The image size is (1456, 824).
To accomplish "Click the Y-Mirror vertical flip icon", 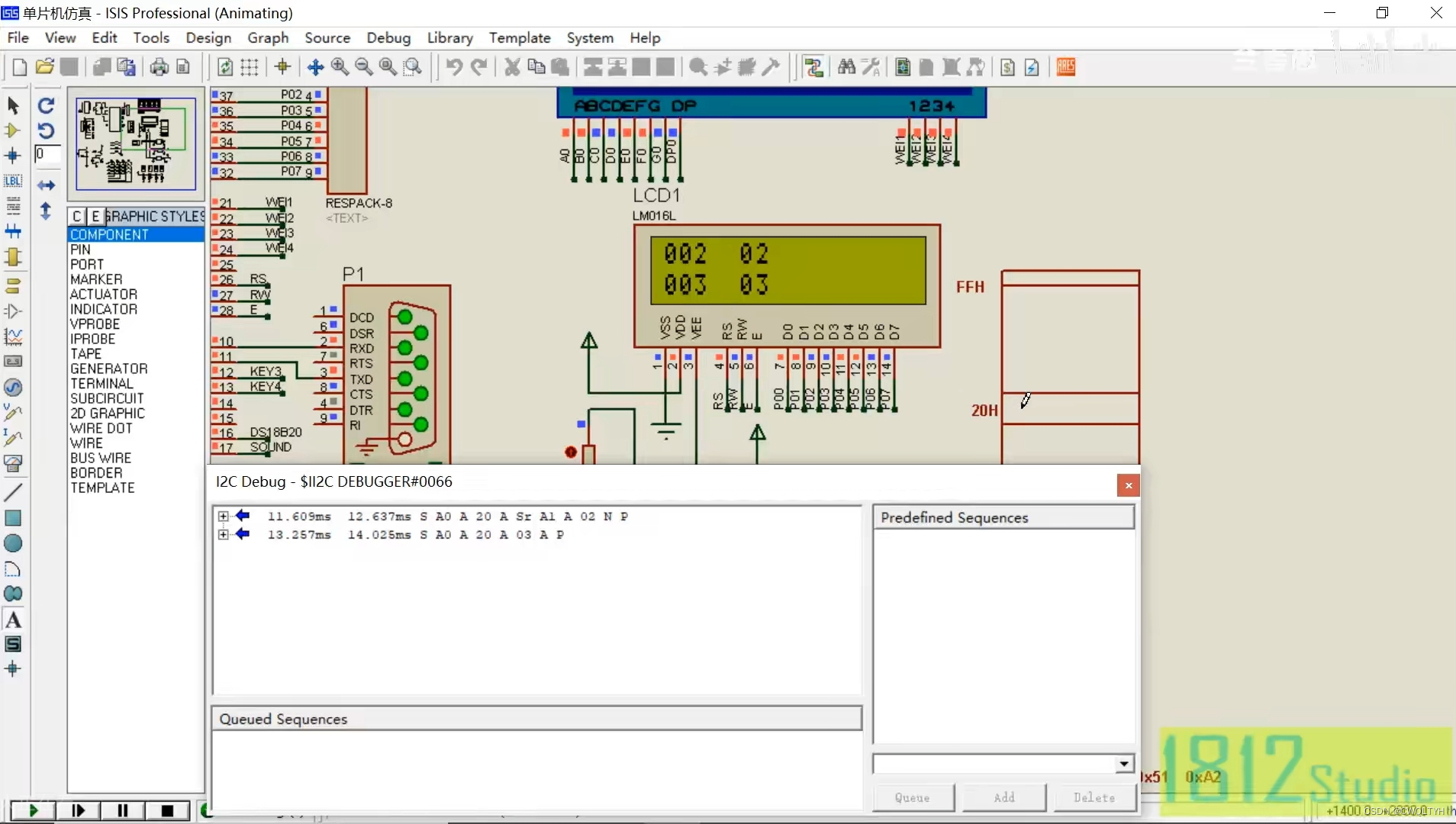I will (46, 211).
